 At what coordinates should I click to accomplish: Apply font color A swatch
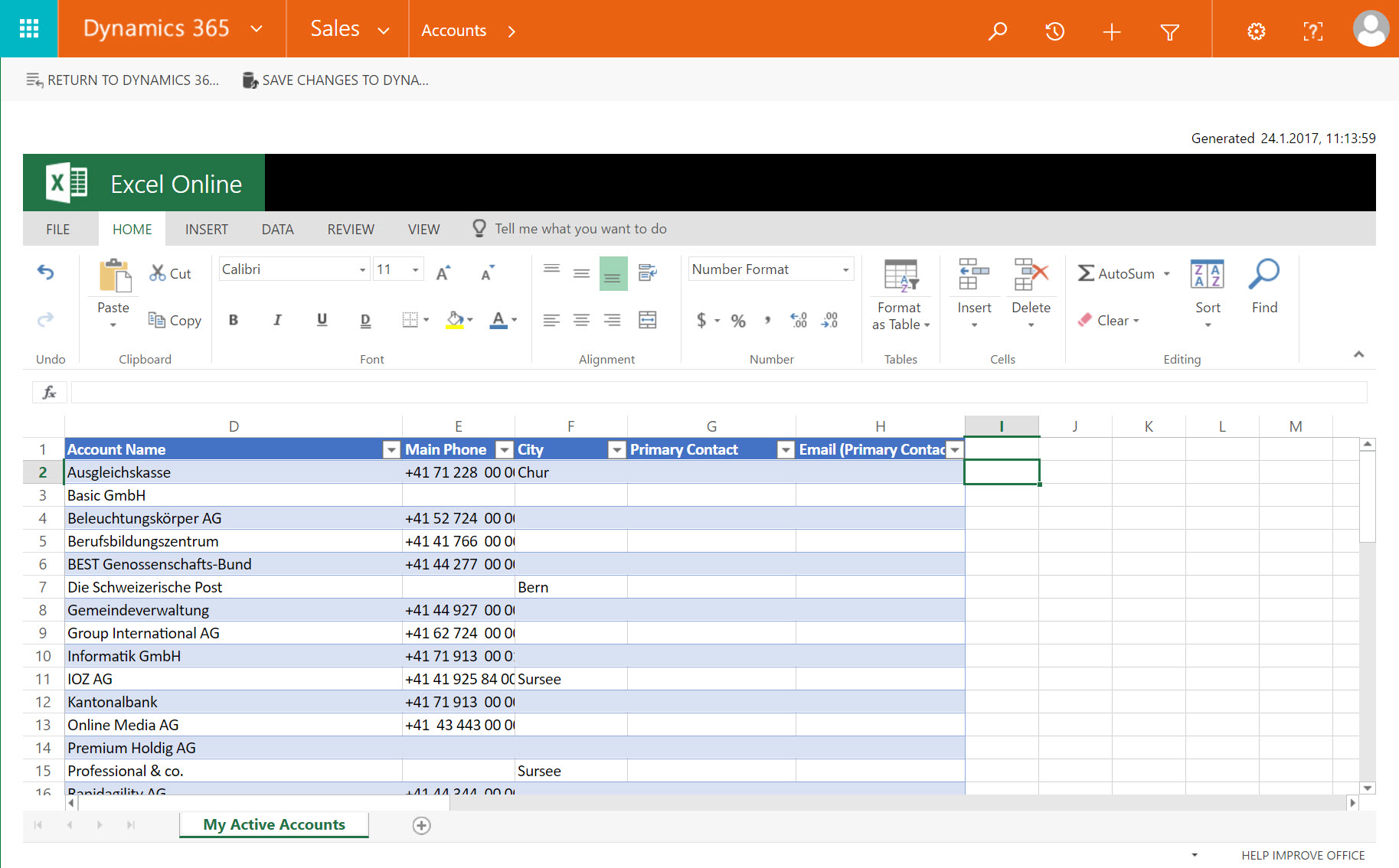498,320
